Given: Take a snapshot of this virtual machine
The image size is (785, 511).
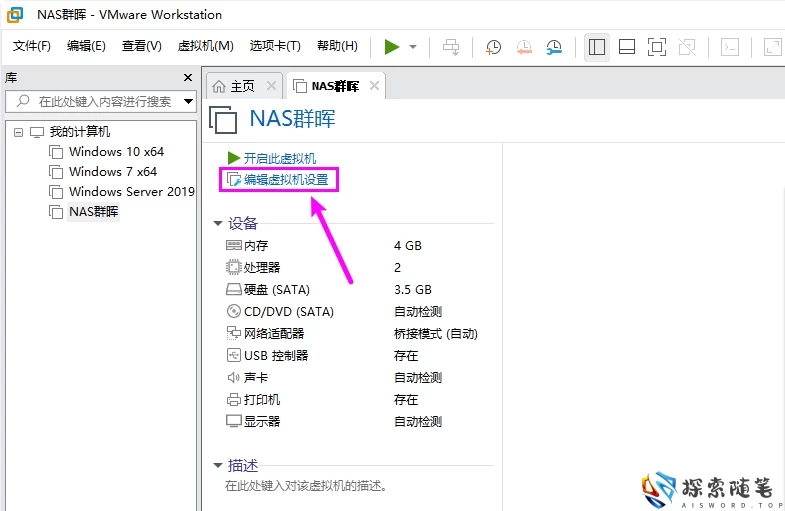Looking at the screenshot, I should point(494,47).
